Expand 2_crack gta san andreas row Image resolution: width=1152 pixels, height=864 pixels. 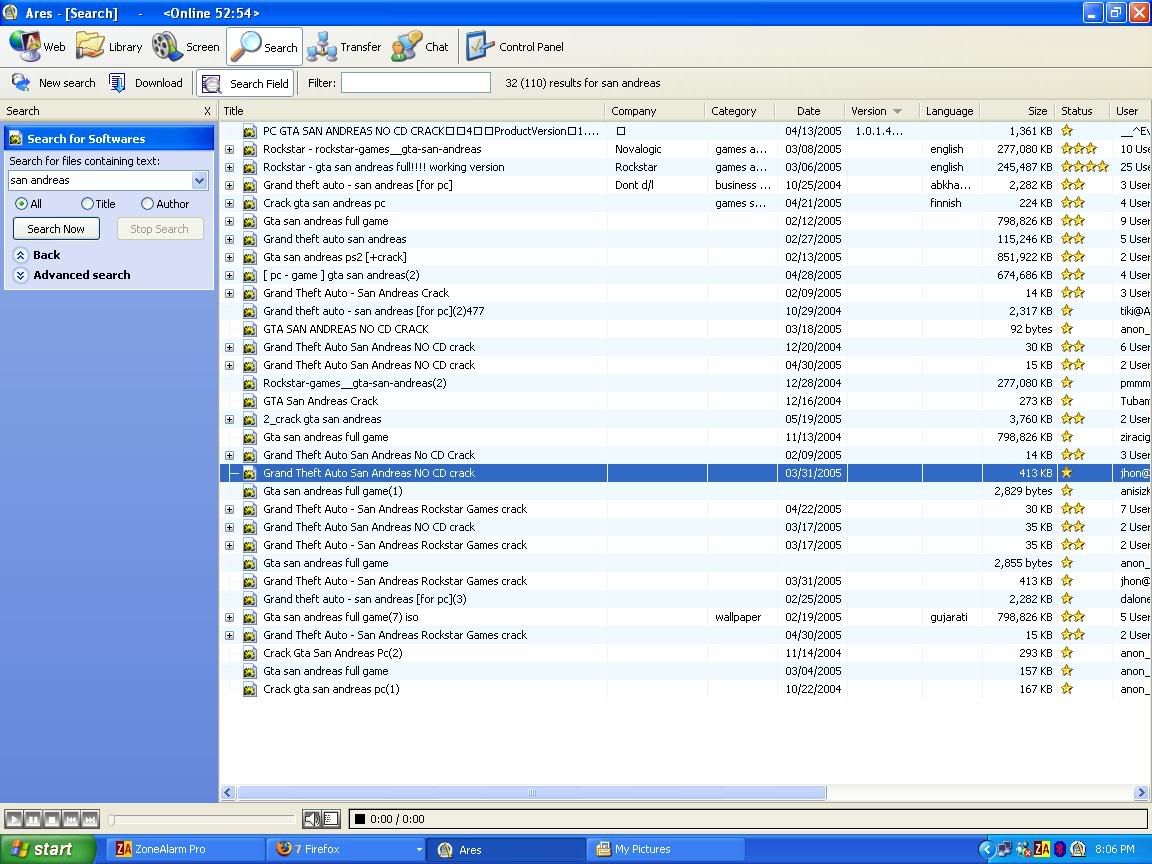click(x=229, y=419)
